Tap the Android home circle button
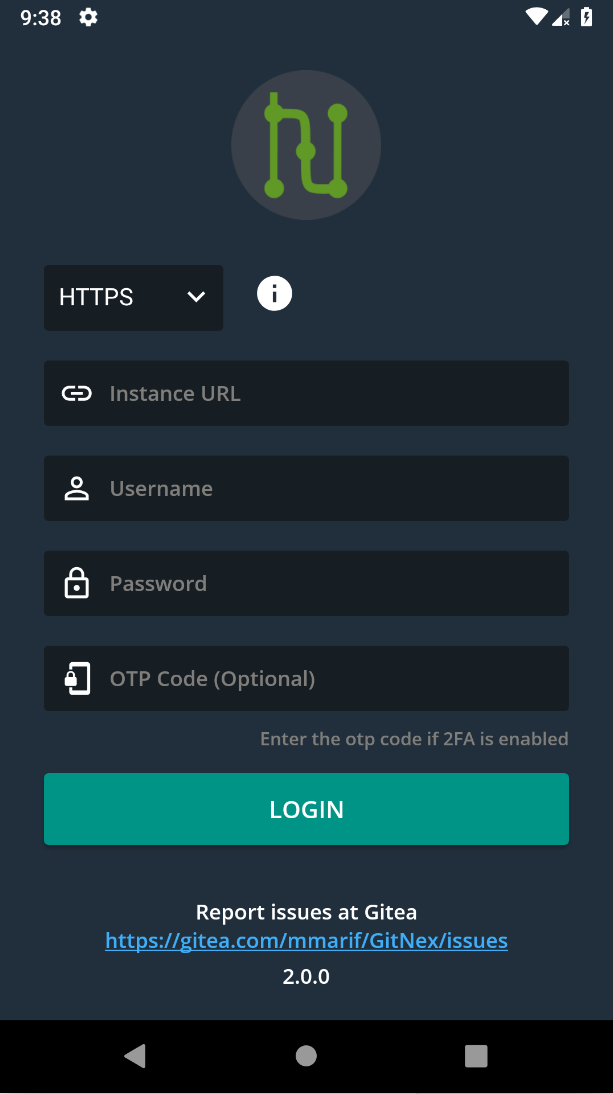Screen dimensions: 613x1094 pyautogui.click(x=306, y=1056)
